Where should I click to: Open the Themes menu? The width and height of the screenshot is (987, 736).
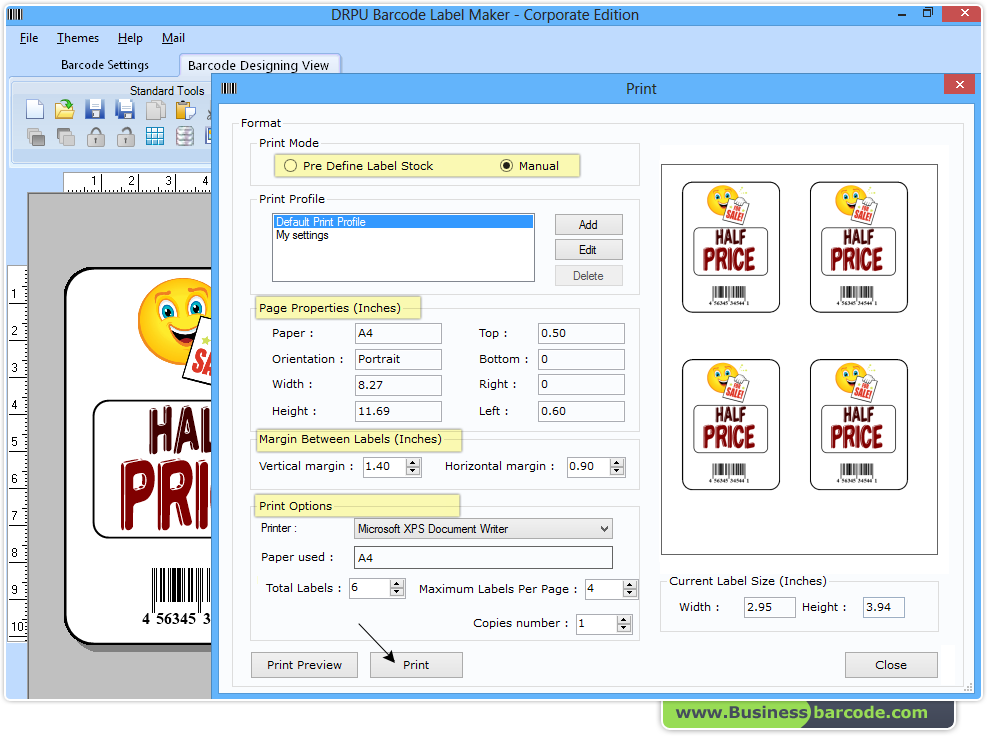[77, 38]
